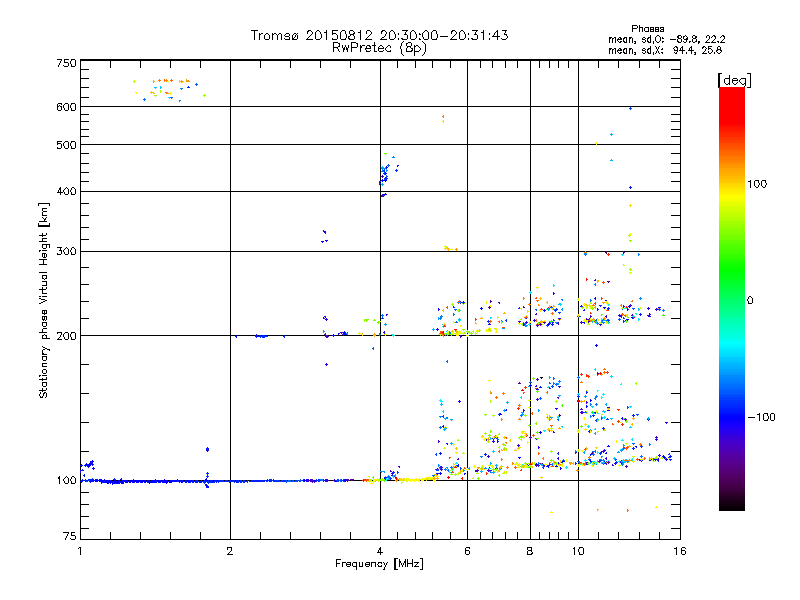Select the 'mean, sd,X: 94.4, 25.8' line
This screenshot has width=800, height=600.
(x=665, y=50)
